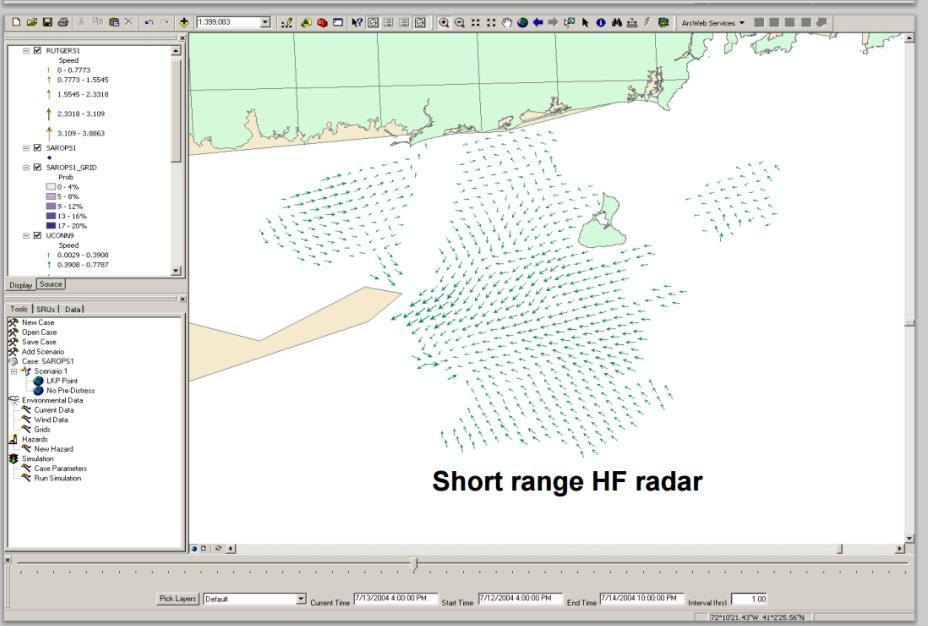This screenshot has height=626, width=928.
Task: Open the Data tab
Action: tap(73, 309)
